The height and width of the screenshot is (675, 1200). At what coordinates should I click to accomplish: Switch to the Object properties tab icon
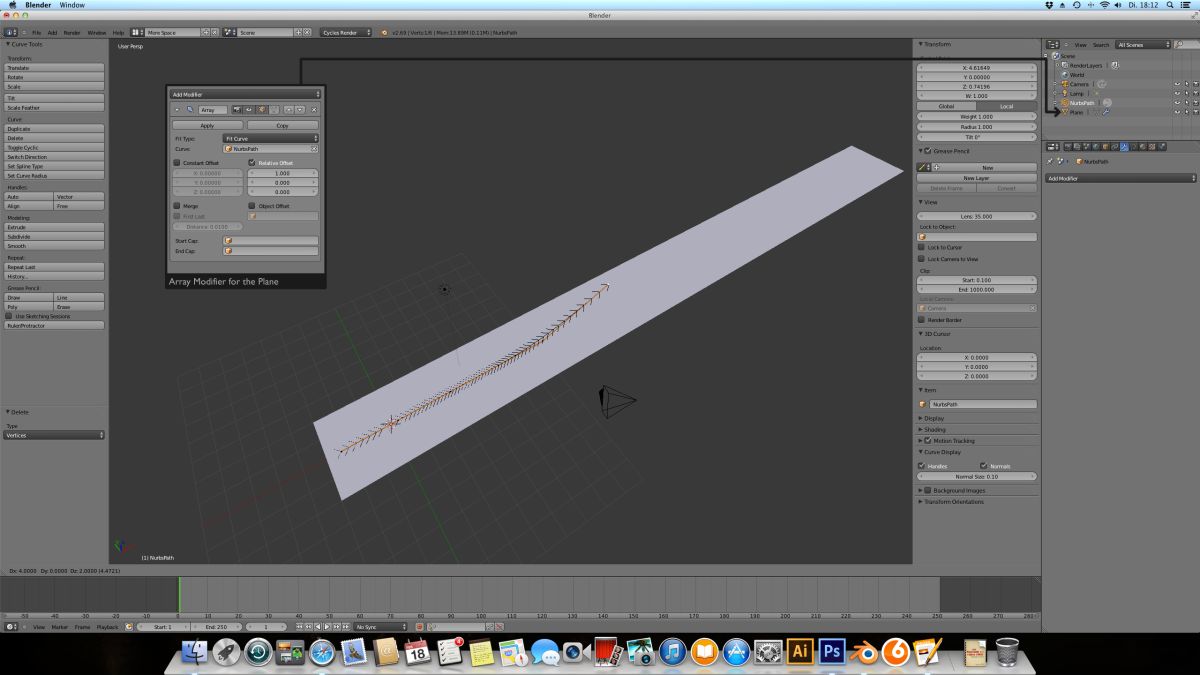click(1105, 146)
